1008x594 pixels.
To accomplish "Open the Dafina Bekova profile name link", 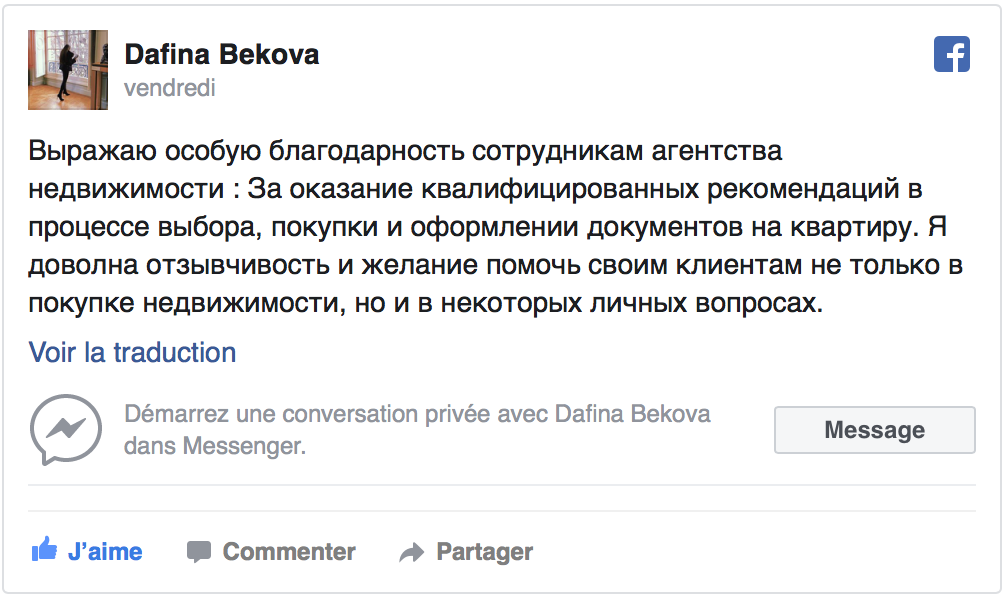I will coord(222,55).
